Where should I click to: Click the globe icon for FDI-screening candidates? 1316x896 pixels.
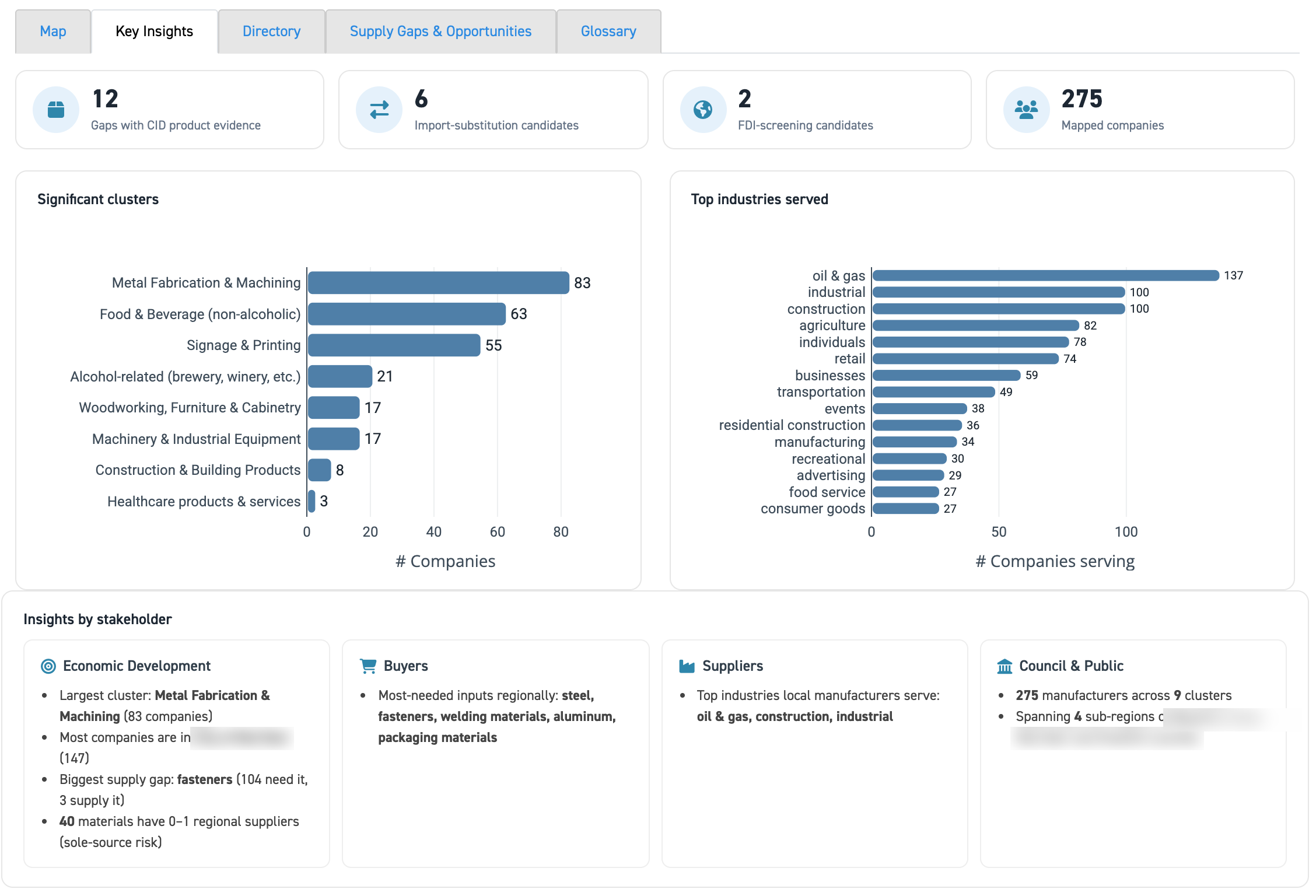pos(703,110)
